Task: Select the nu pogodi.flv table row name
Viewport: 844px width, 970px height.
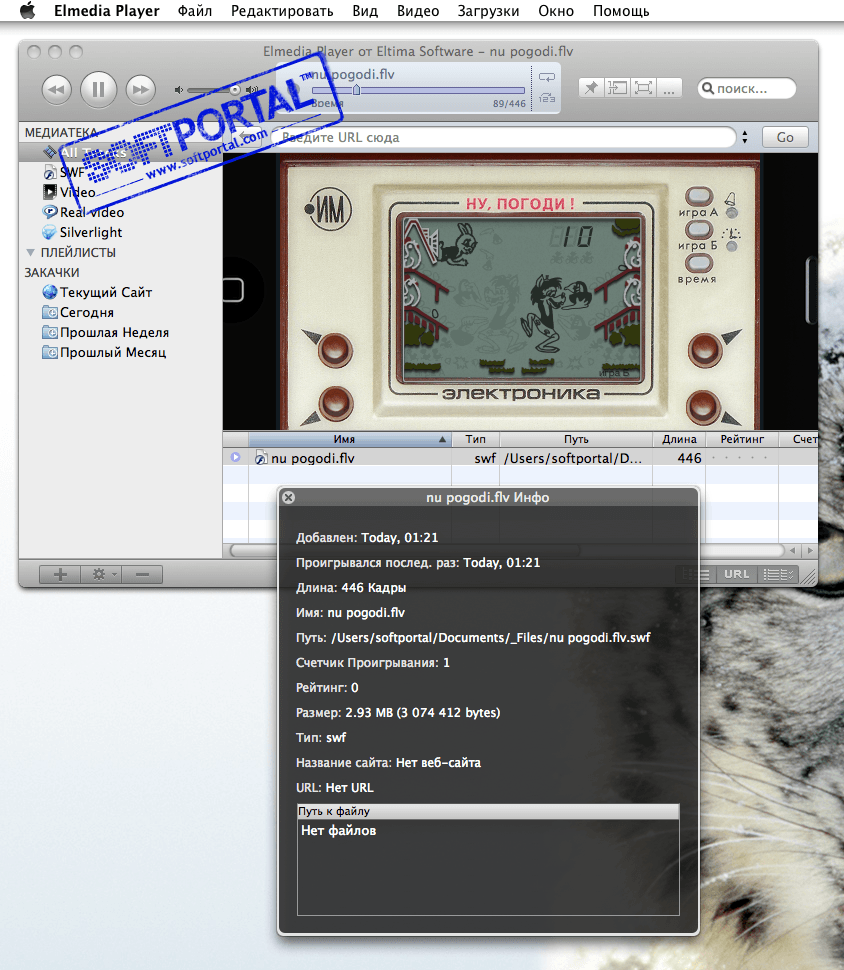Action: pyautogui.click(x=312, y=458)
